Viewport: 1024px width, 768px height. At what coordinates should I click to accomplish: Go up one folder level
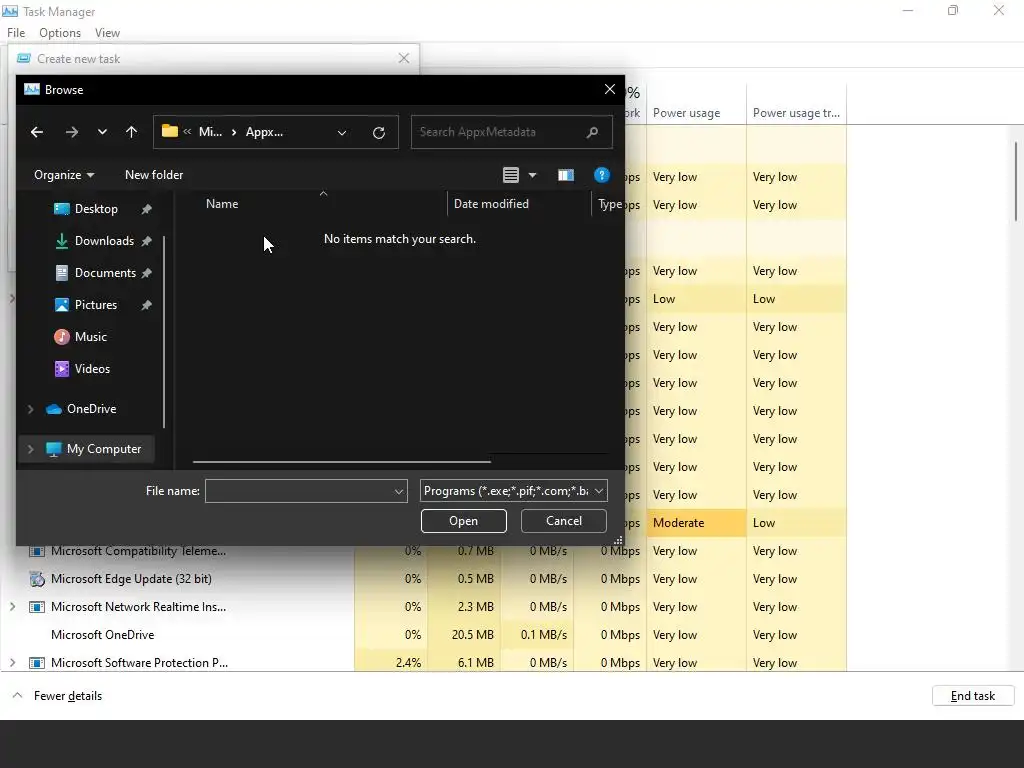pyautogui.click(x=131, y=132)
